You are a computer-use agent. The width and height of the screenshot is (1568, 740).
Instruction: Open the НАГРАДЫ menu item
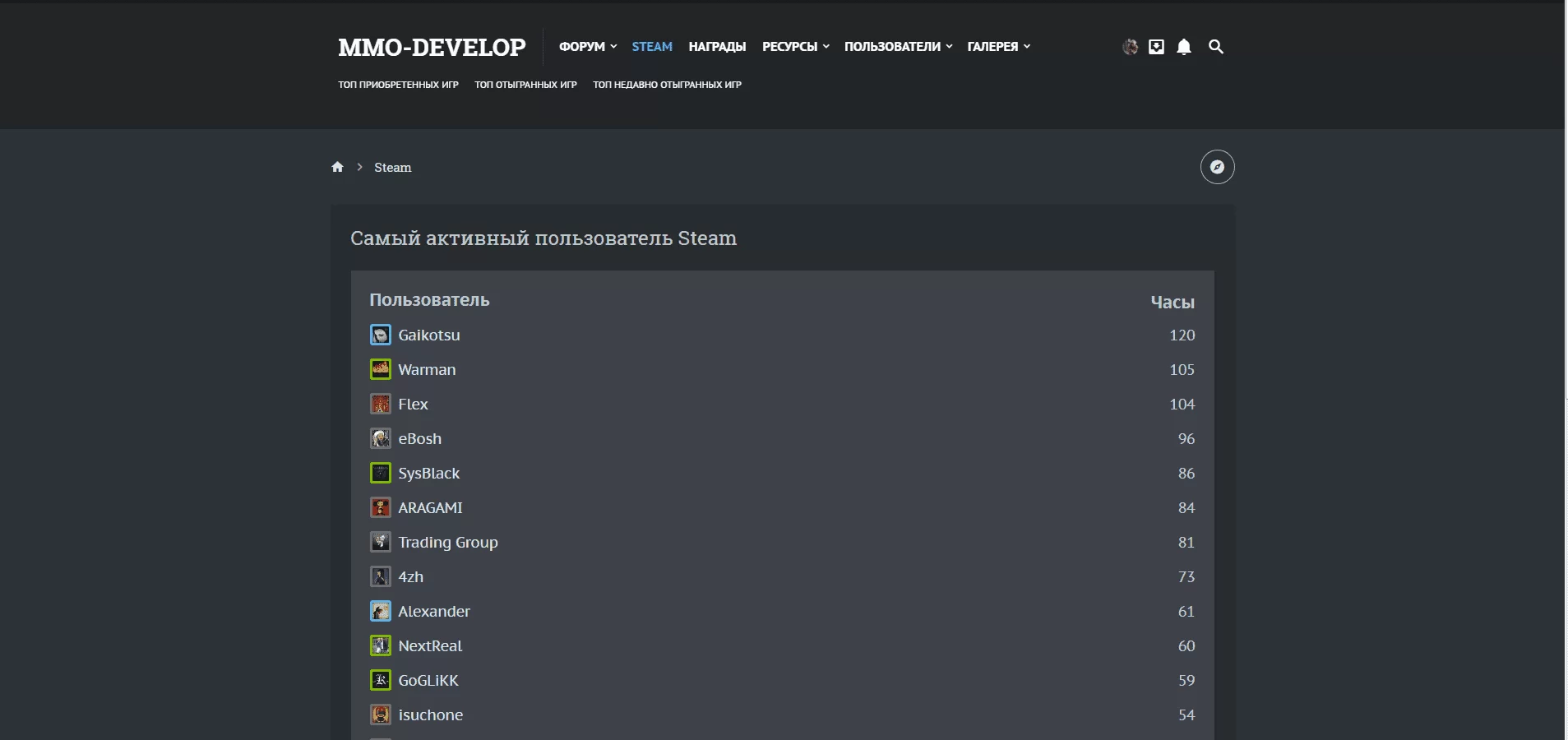click(x=717, y=47)
